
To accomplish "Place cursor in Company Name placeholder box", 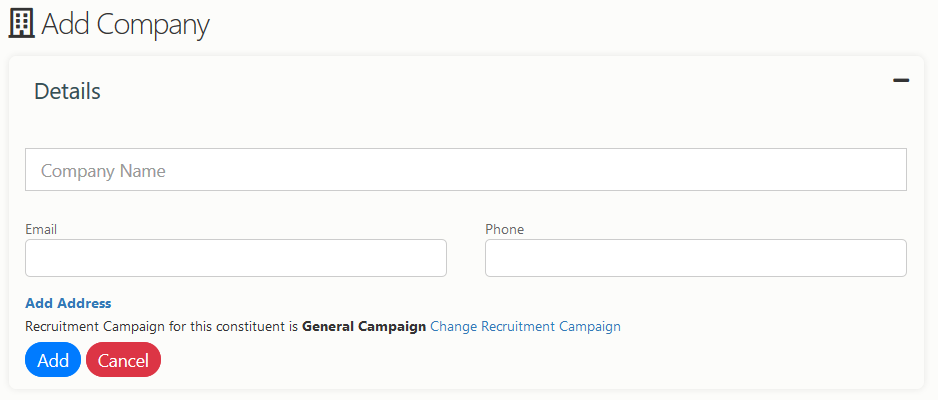I will (465, 170).
